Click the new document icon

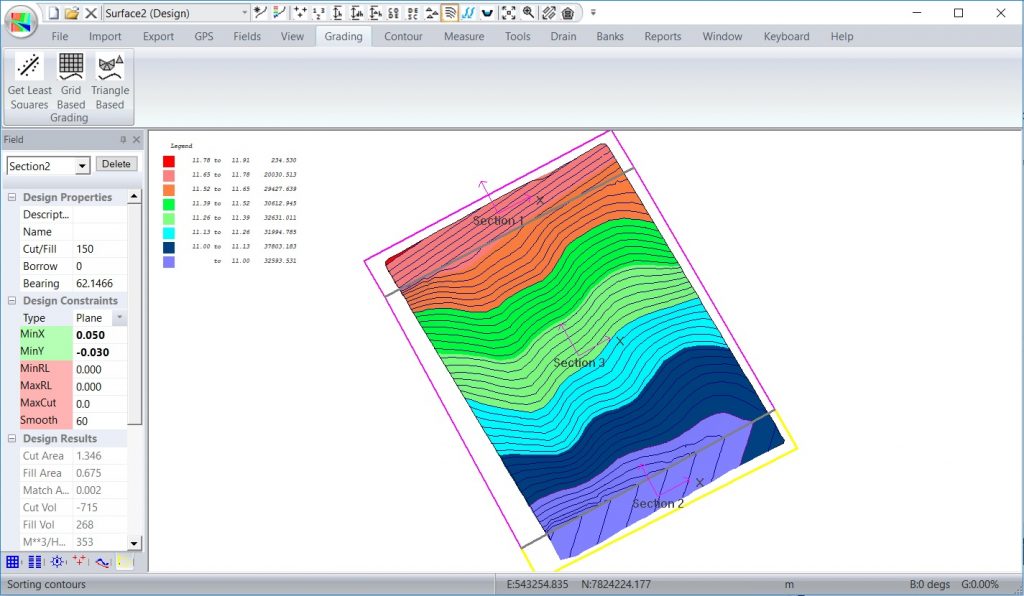53,13
